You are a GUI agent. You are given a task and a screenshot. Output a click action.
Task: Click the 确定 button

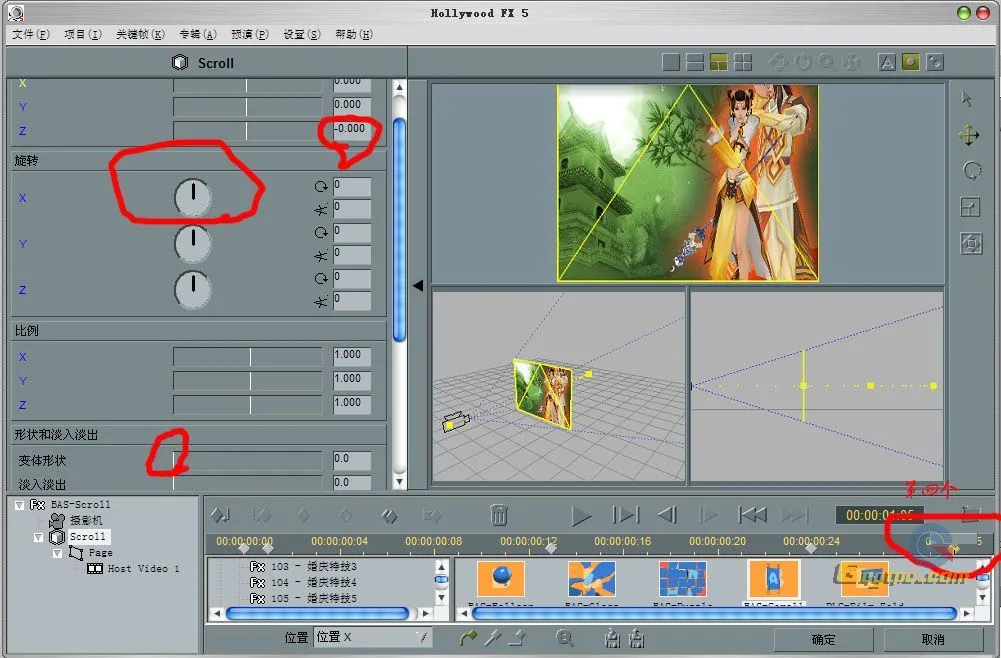(822, 639)
